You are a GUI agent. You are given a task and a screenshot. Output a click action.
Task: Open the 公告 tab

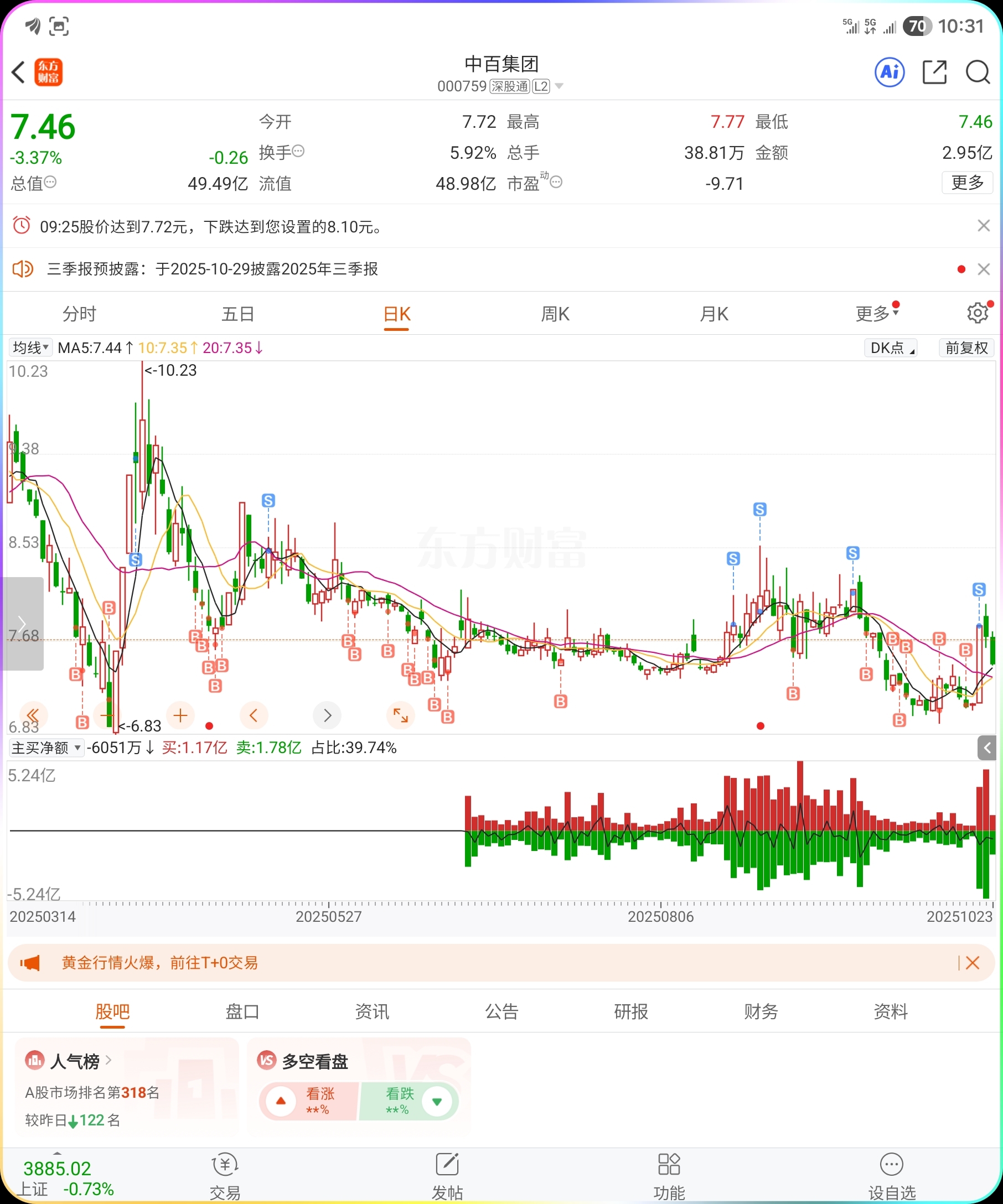[x=502, y=1011]
